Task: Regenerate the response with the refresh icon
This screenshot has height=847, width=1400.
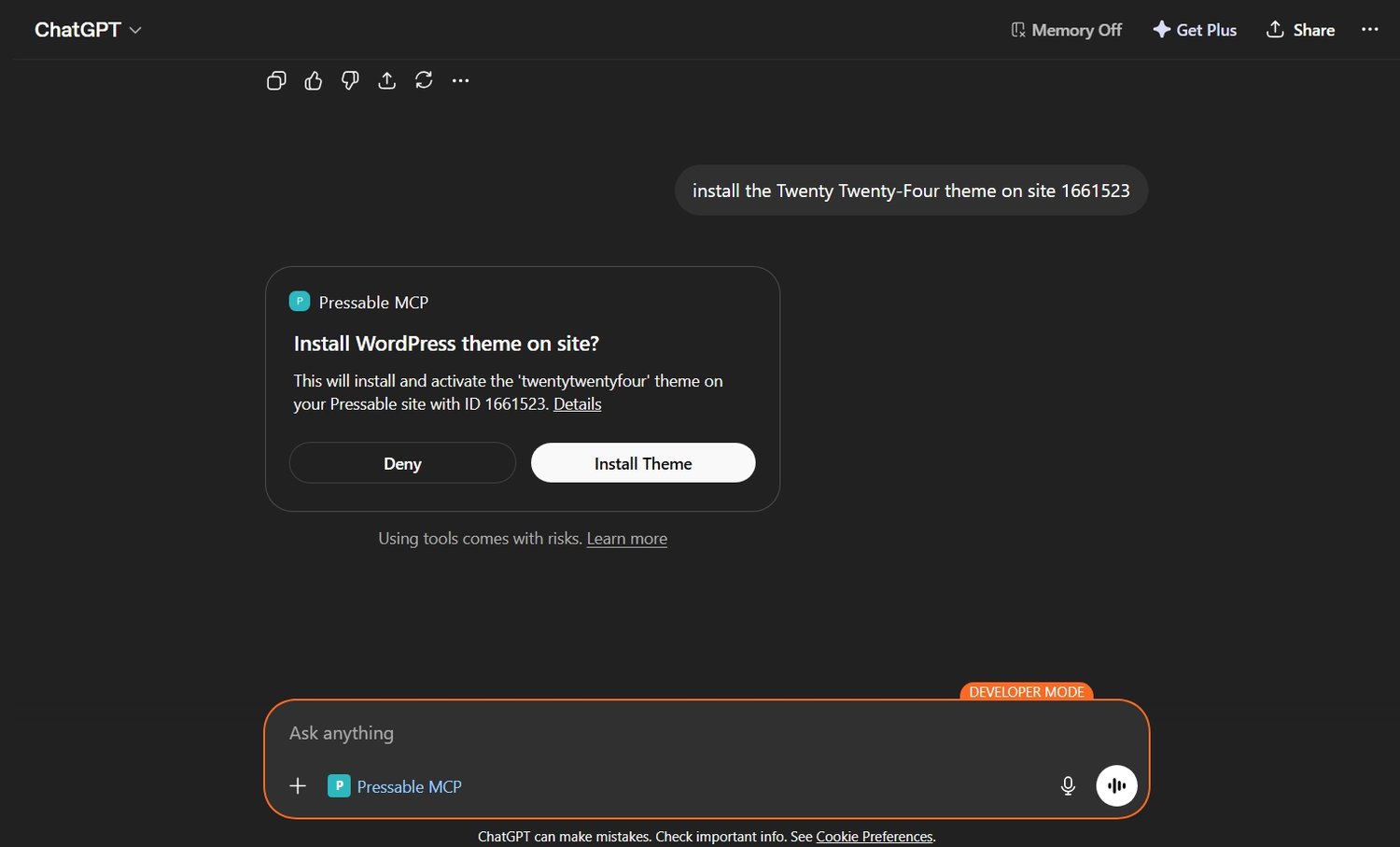Action: [424, 81]
